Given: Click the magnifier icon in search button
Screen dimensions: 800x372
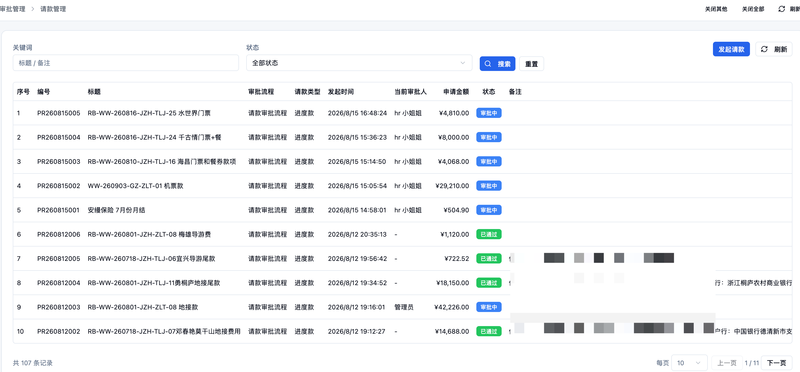Looking at the screenshot, I should (x=488, y=64).
